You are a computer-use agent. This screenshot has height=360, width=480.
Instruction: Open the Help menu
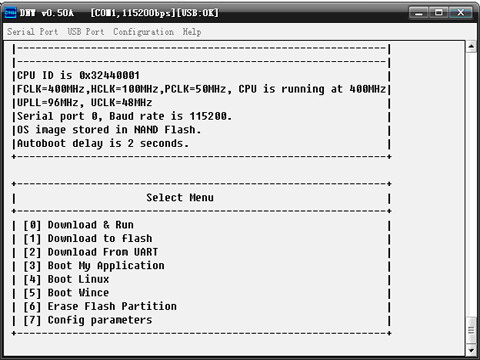[192, 32]
